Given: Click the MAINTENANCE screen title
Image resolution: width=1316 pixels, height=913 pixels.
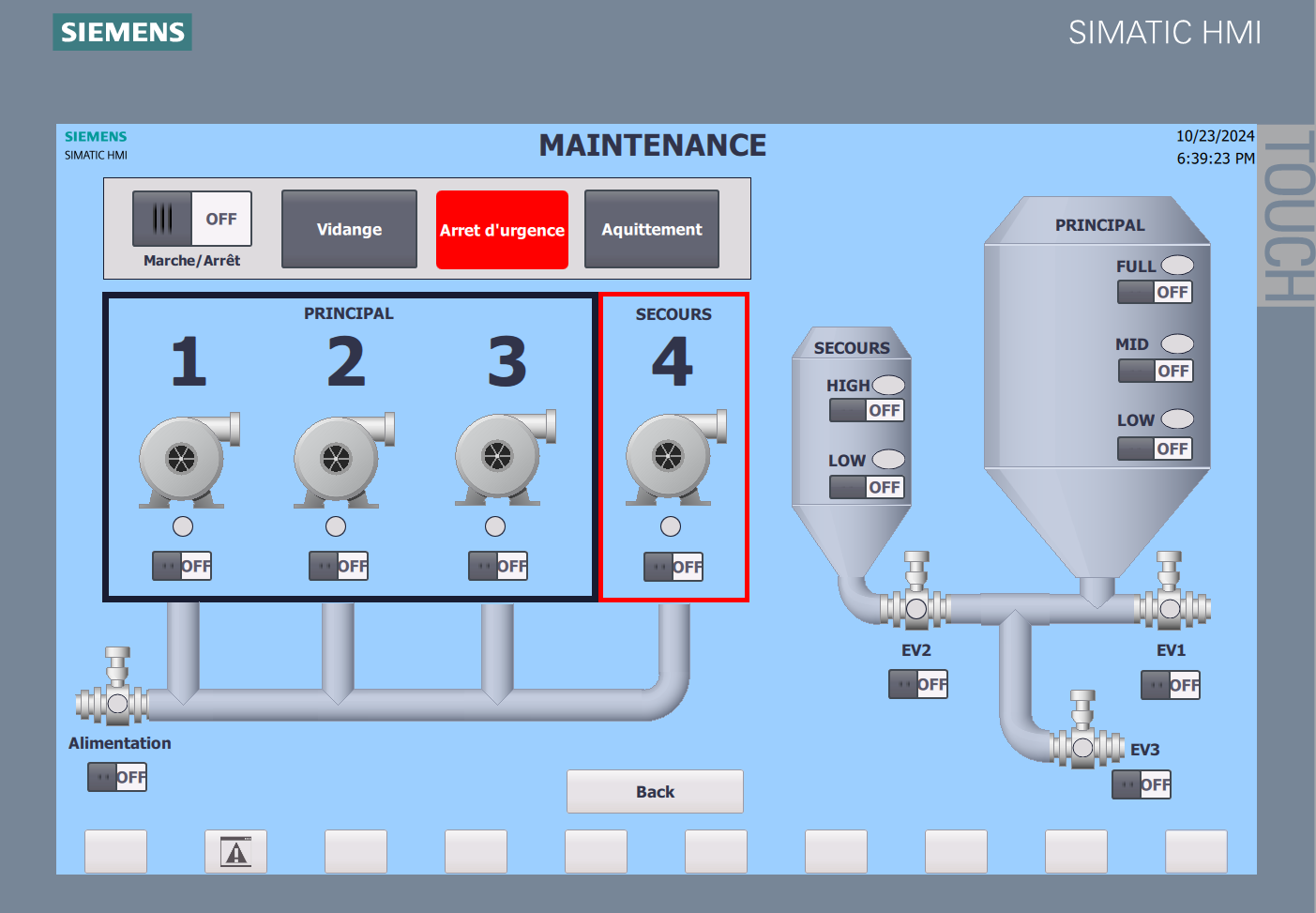Looking at the screenshot, I should point(653,145).
